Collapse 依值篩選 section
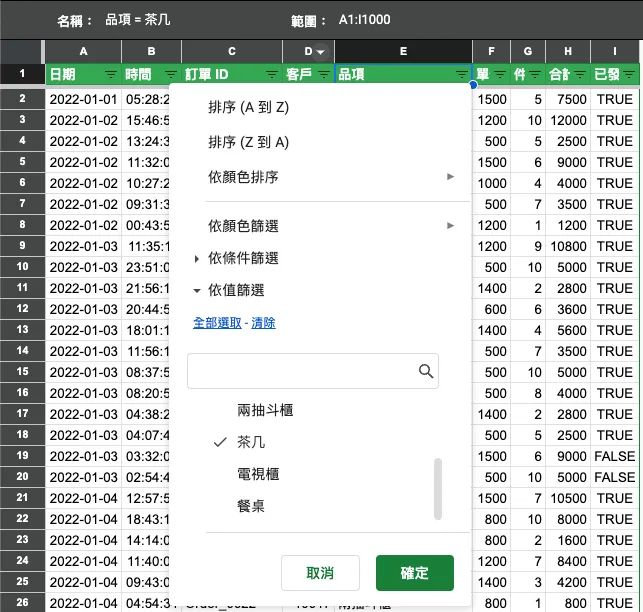The height and width of the screenshot is (612, 643). point(229,290)
